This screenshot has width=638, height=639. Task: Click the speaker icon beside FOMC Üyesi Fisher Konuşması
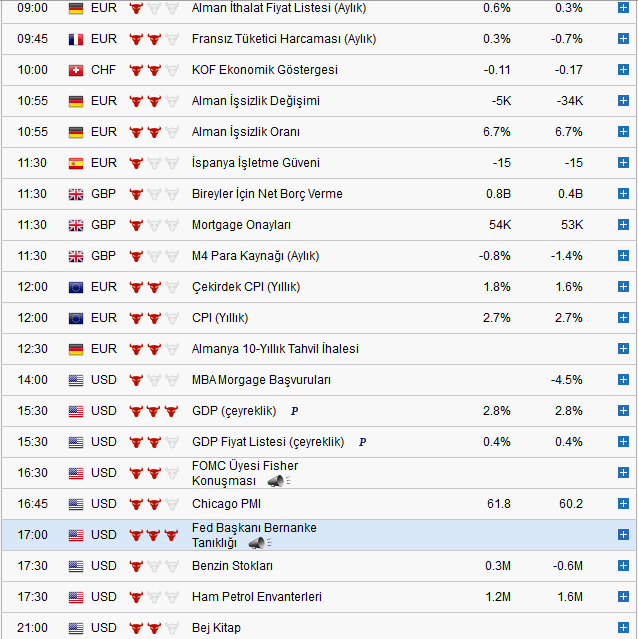pyautogui.click(x=276, y=481)
